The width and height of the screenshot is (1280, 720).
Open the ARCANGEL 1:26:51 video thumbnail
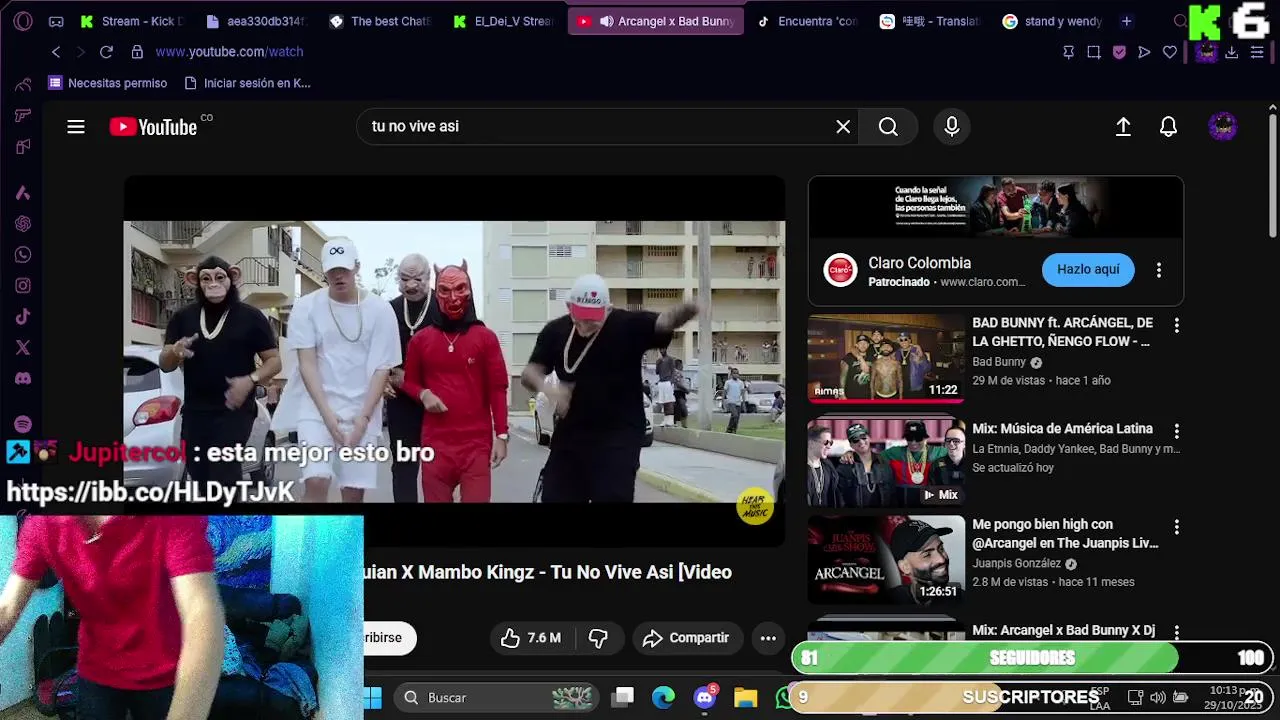[886, 559]
